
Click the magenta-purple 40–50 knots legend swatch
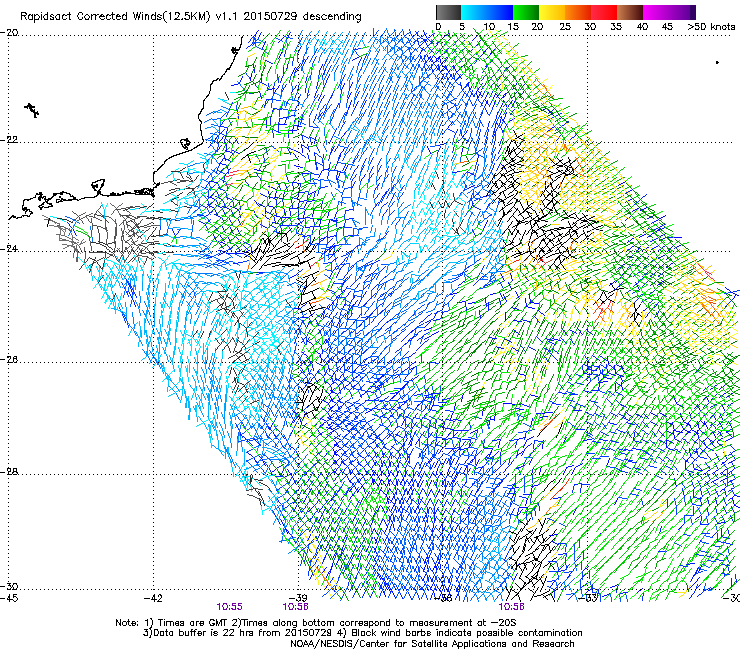click(x=669, y=12)
